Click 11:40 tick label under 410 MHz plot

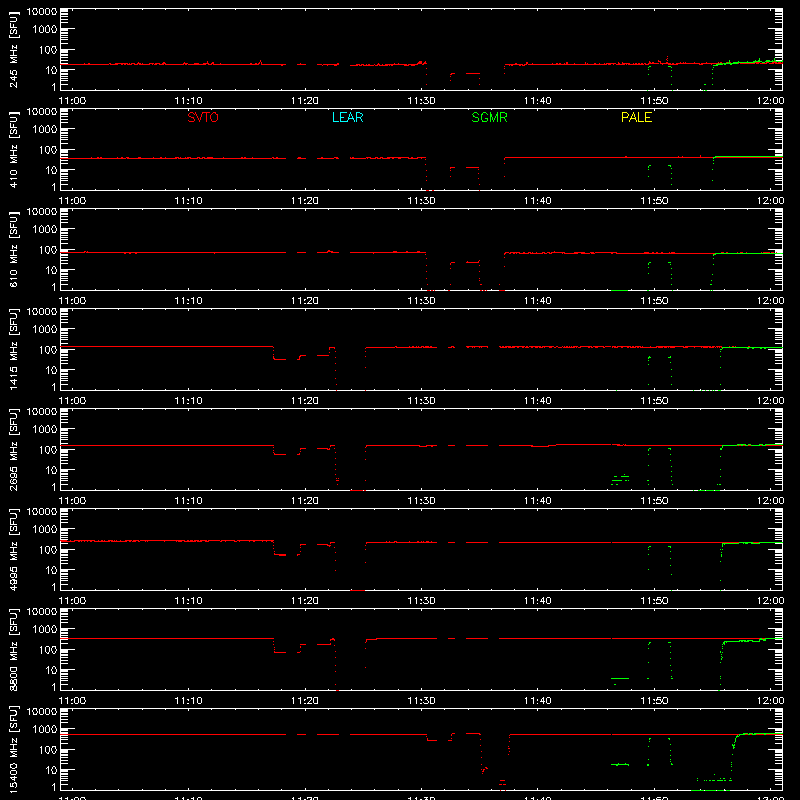pos(538,201)
